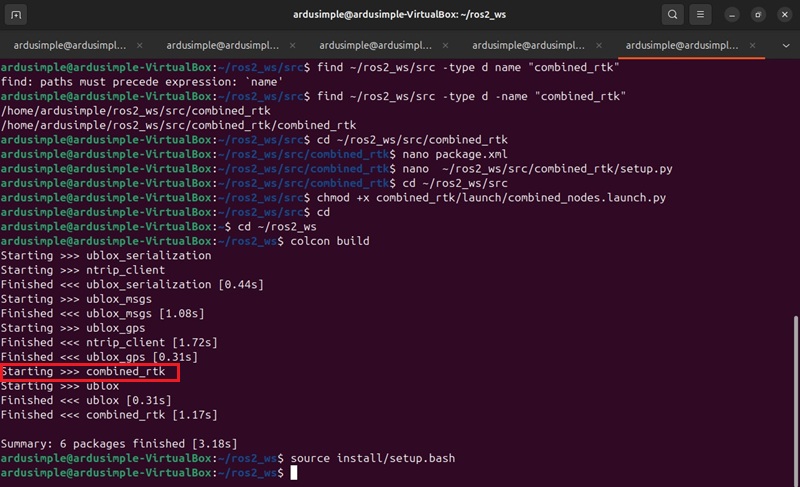Click the search icon in the title bar
Screen dimensions: 800x487
(673, 15)
